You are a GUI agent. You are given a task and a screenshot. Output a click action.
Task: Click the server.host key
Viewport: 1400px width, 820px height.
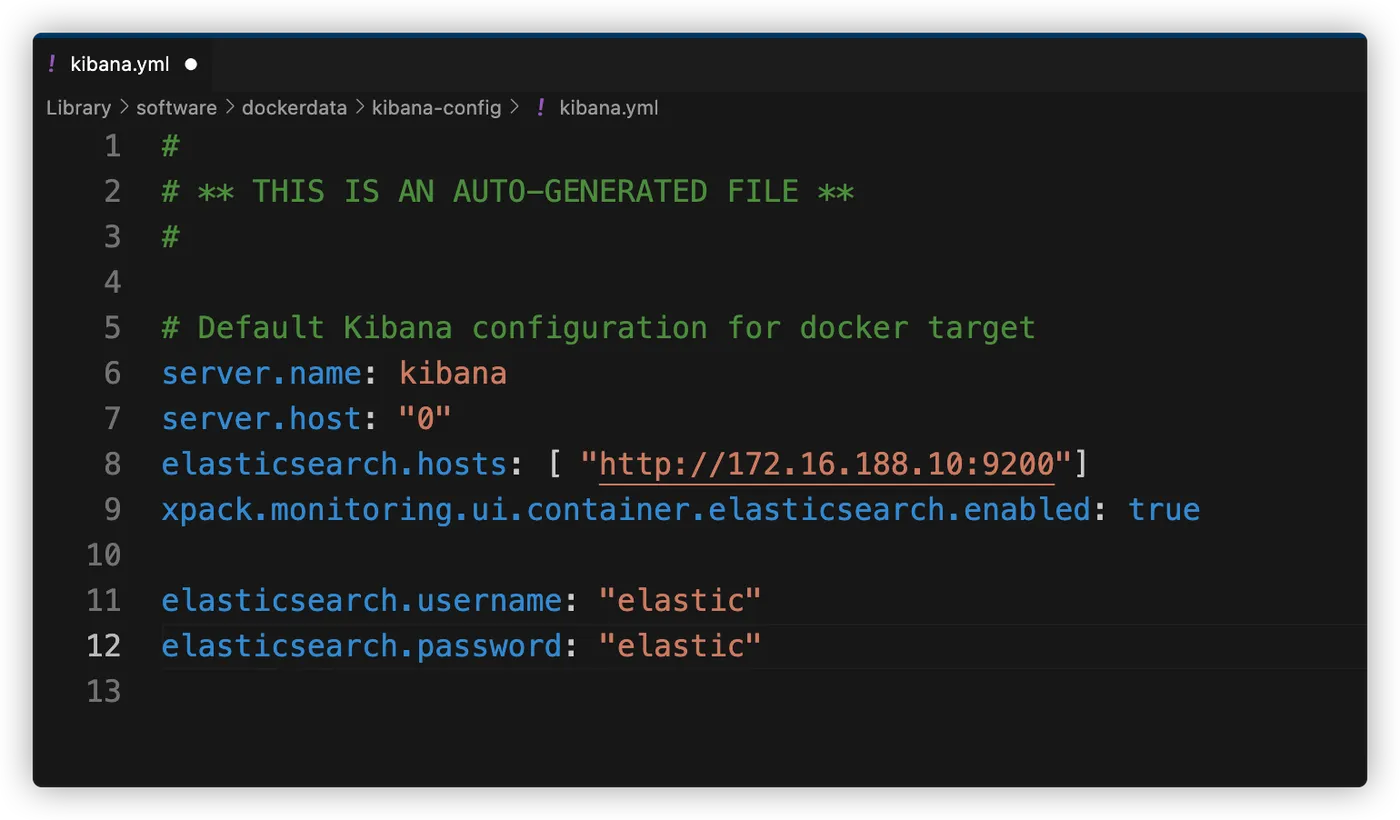point(262,418)
